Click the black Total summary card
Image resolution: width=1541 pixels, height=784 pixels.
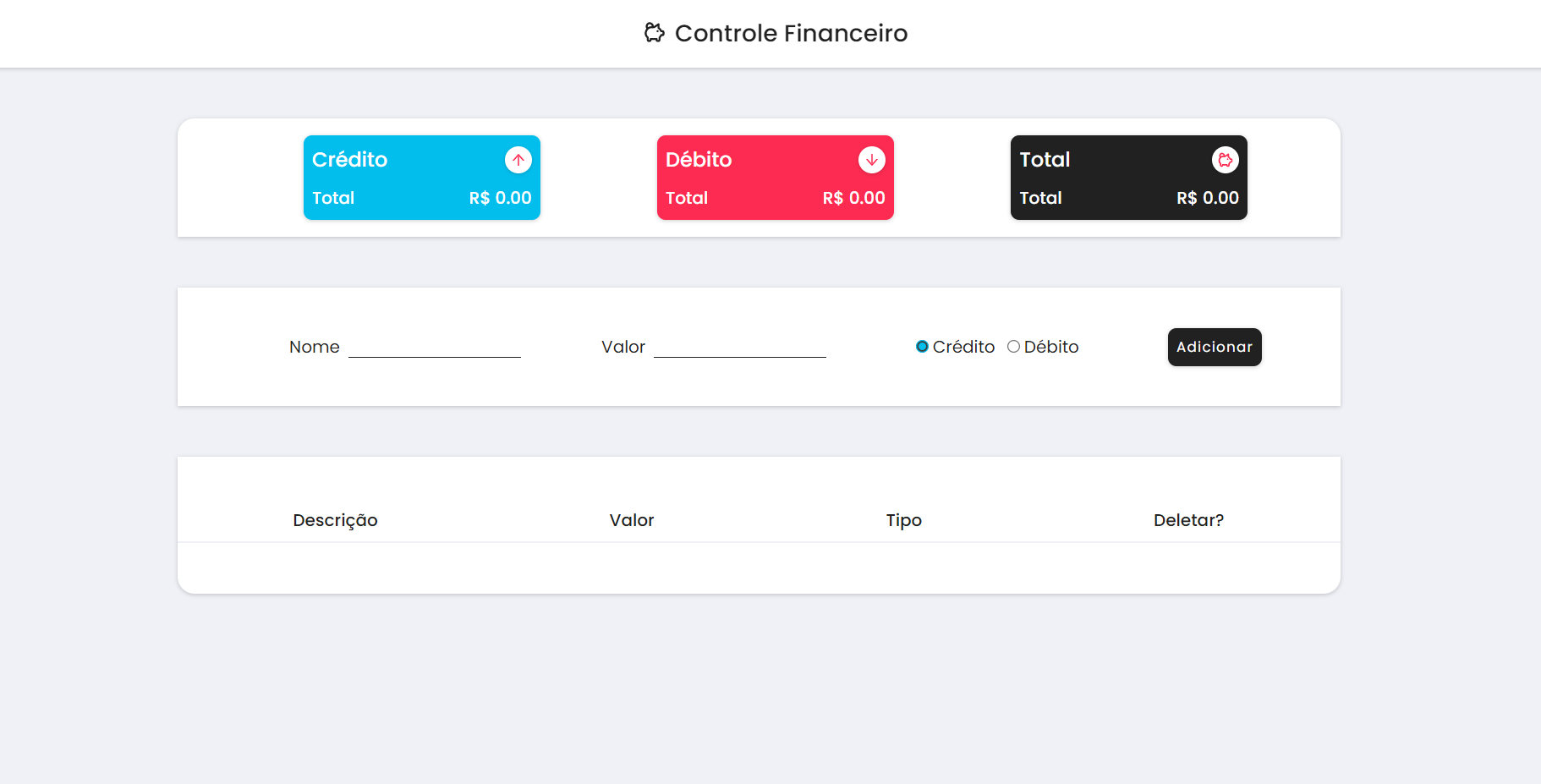(x=1128, y=178)
